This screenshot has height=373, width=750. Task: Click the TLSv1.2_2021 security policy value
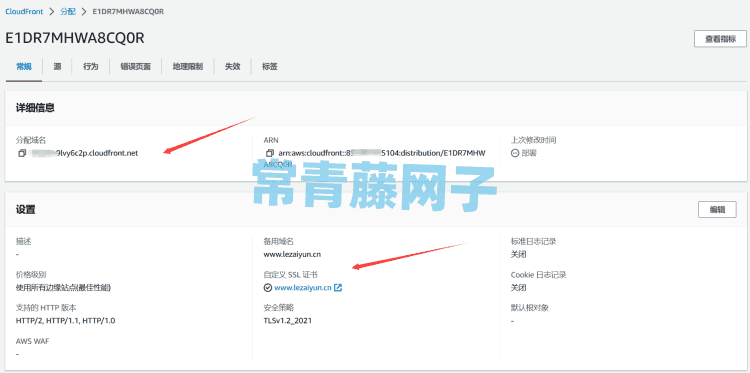click(287, 320)
